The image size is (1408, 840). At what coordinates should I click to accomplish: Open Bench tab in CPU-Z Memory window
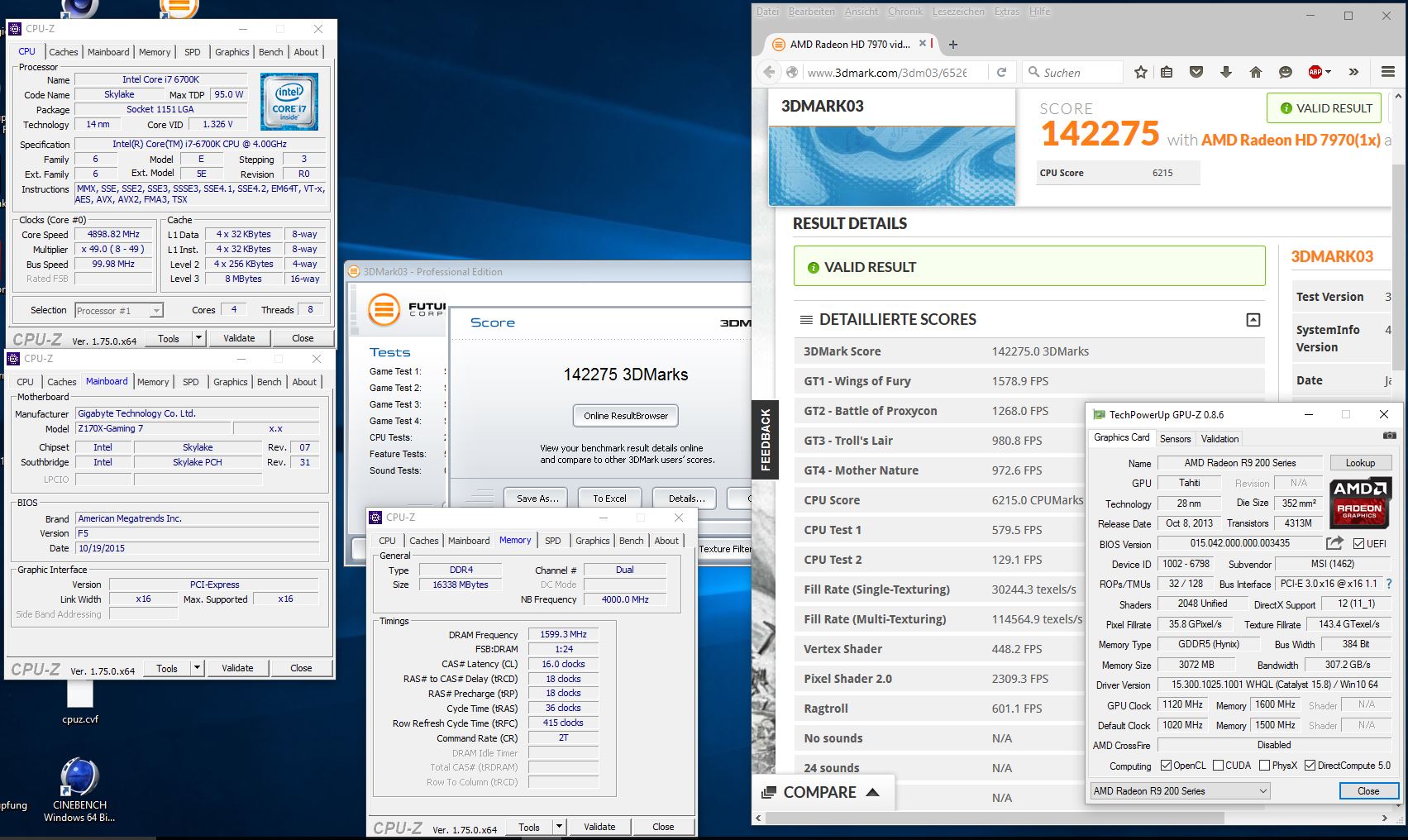(631, 541)
